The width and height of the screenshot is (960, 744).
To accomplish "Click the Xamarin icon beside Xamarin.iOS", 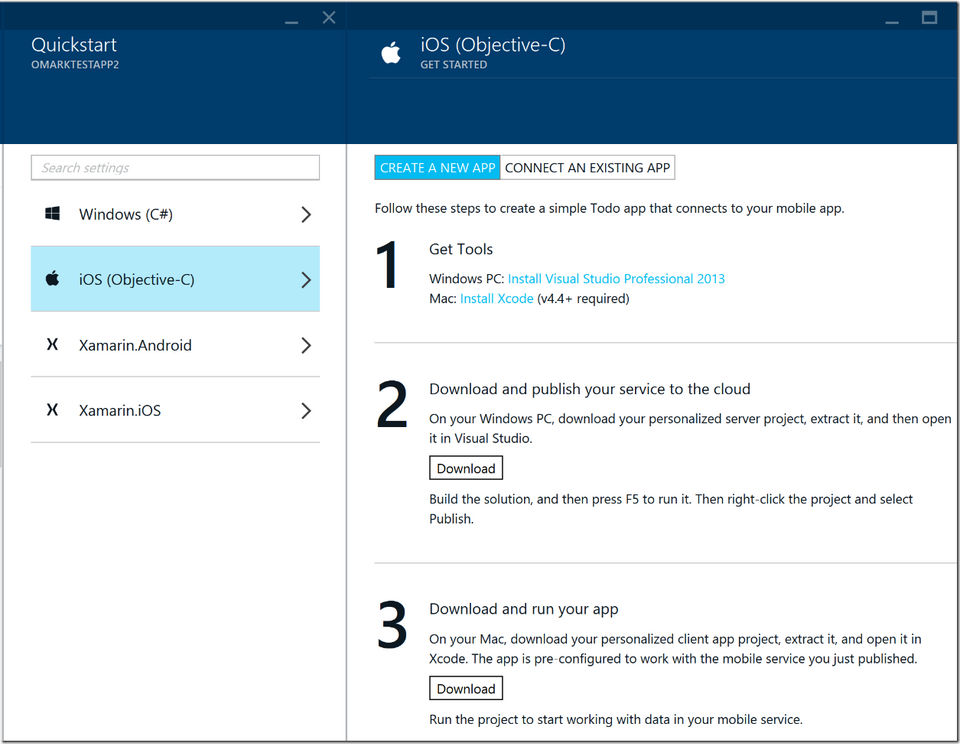I will pyautogui.click(x=53, y=410).
